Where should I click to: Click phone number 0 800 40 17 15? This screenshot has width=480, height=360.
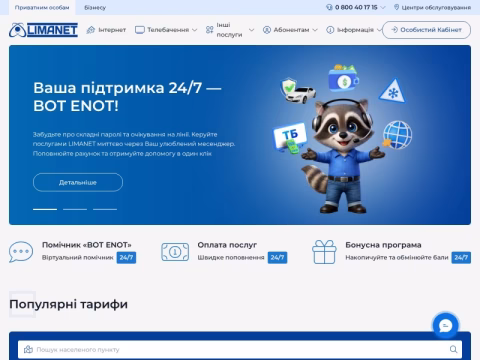pos(356,7)
